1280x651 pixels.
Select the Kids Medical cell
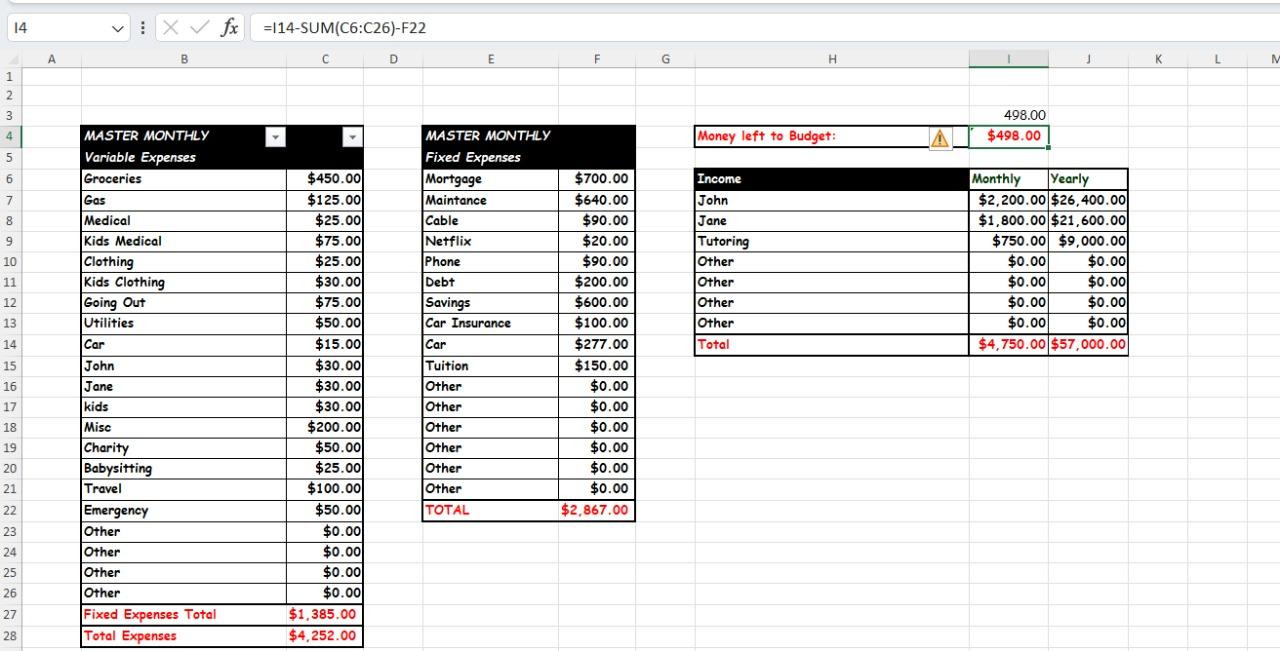184,241
